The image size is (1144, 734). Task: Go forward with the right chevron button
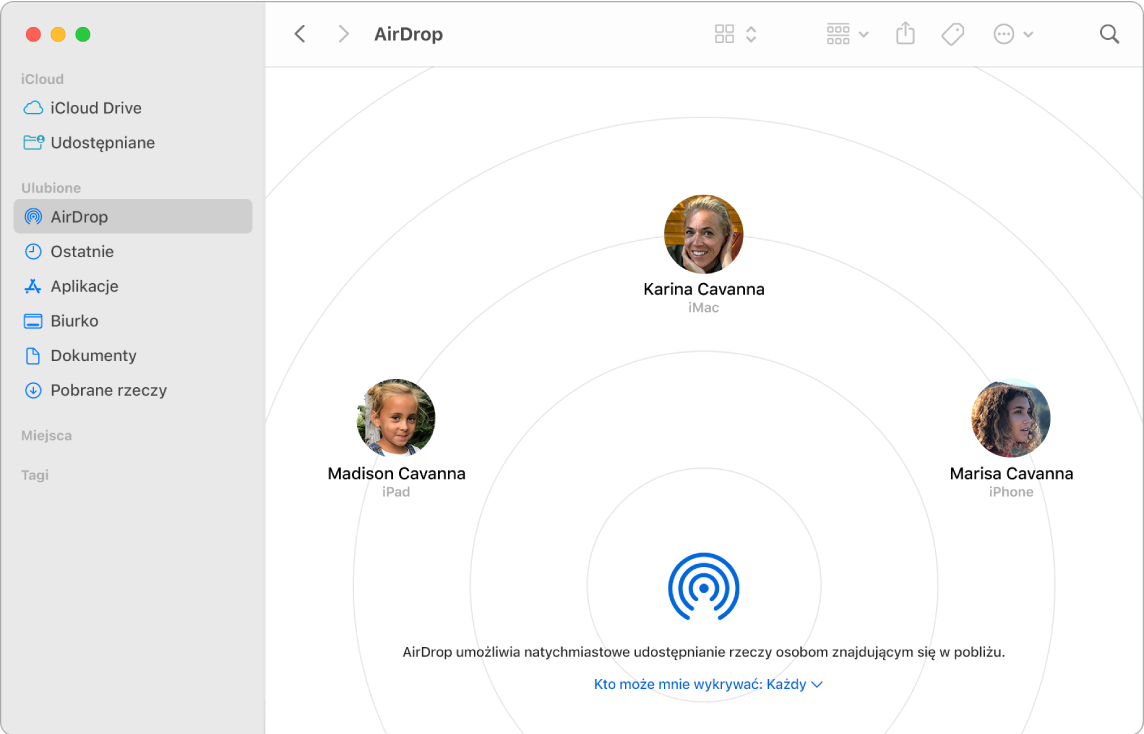[343, 34]
